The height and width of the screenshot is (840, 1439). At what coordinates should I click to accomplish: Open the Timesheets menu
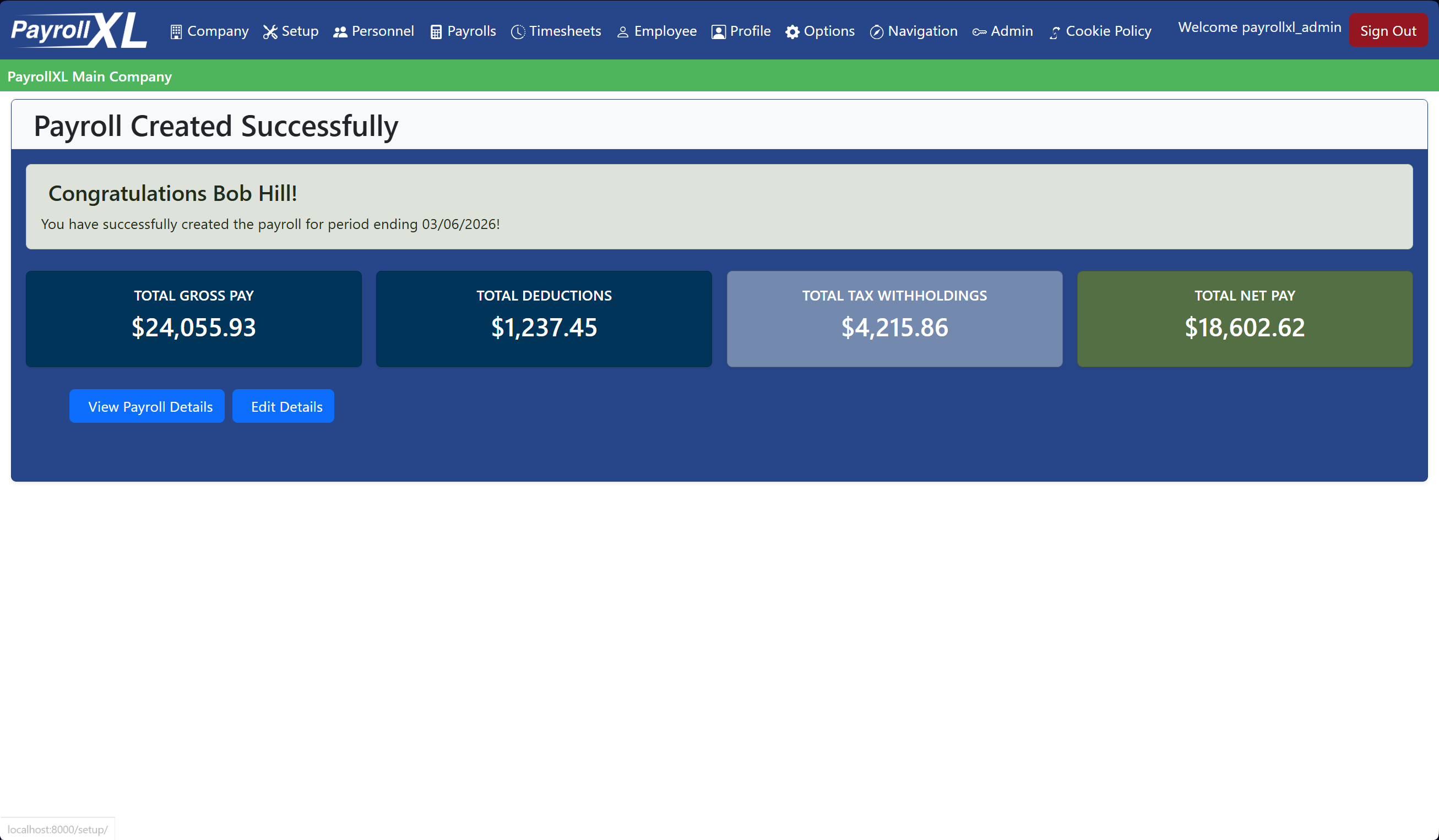pos(556,31)
